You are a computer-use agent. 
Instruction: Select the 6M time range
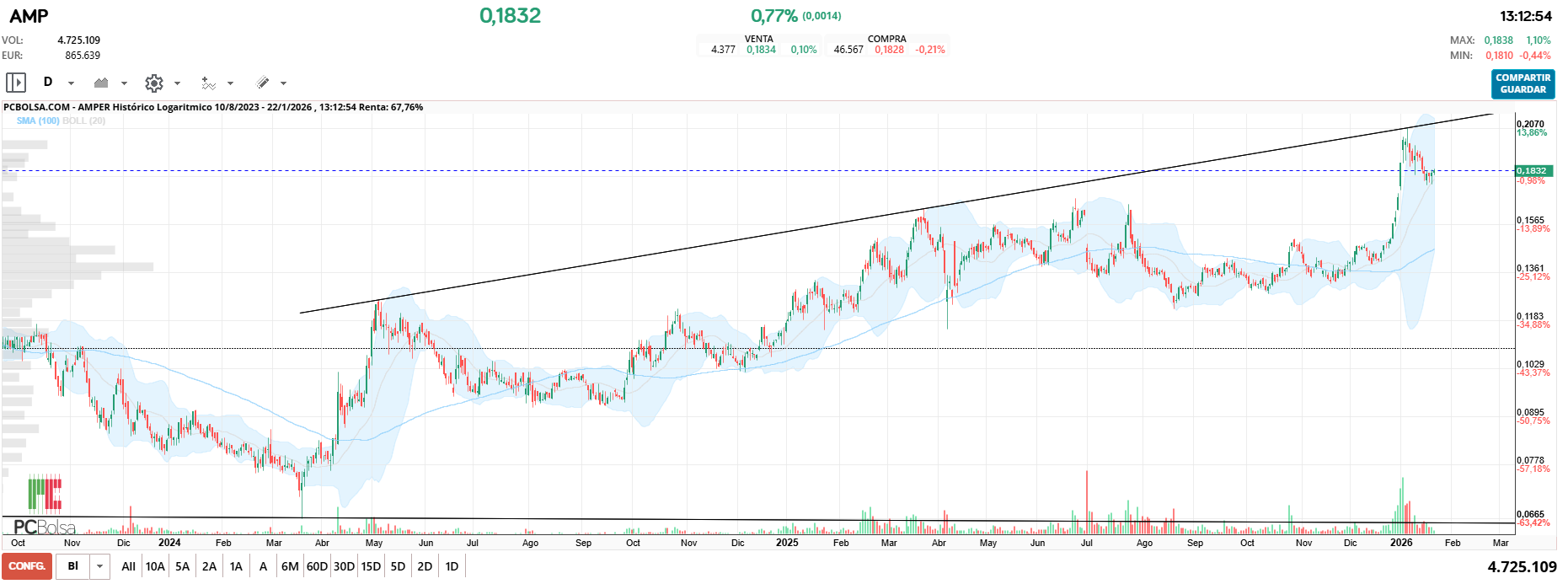(x=290, y=566)
